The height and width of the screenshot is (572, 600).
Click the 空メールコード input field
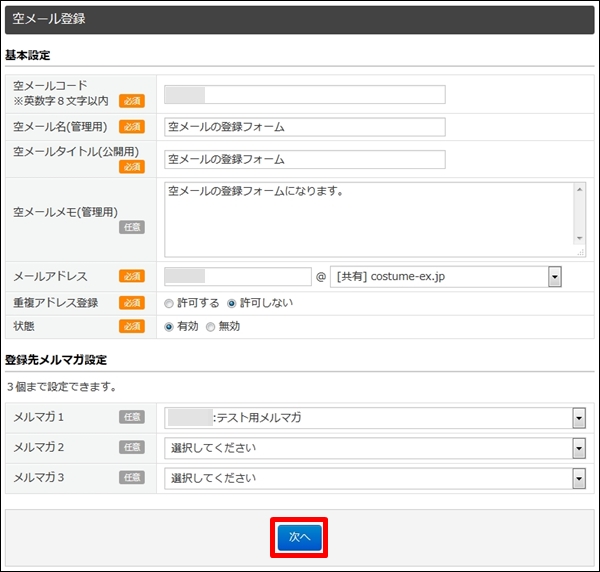pyautogui.click(x=305, y=95)
